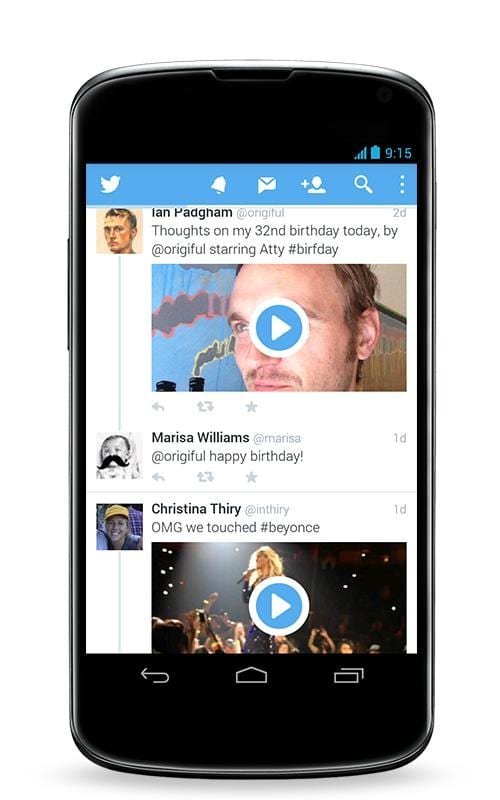
Task: Play the Beyonce concert video
Action: (279, 606)
